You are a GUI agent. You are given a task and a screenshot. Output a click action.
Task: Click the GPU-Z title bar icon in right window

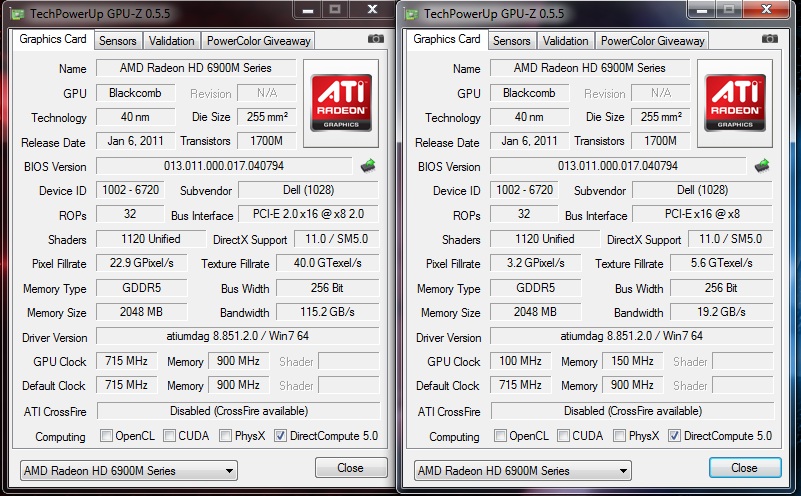click(411, 14)
